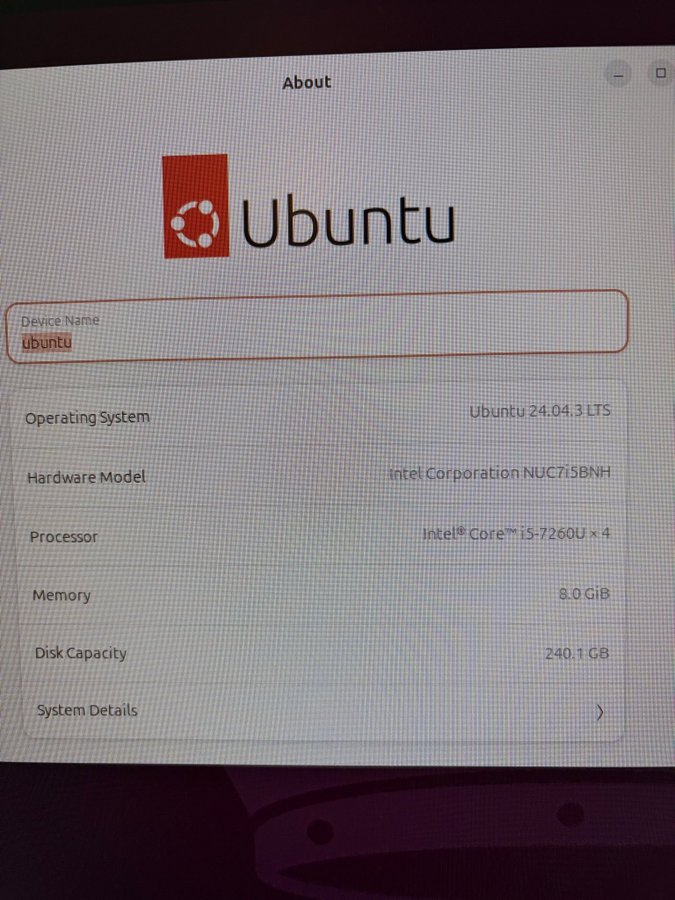Minimize the About window
The height and width of the screenshot is (900, 675).
coord(618,75)
